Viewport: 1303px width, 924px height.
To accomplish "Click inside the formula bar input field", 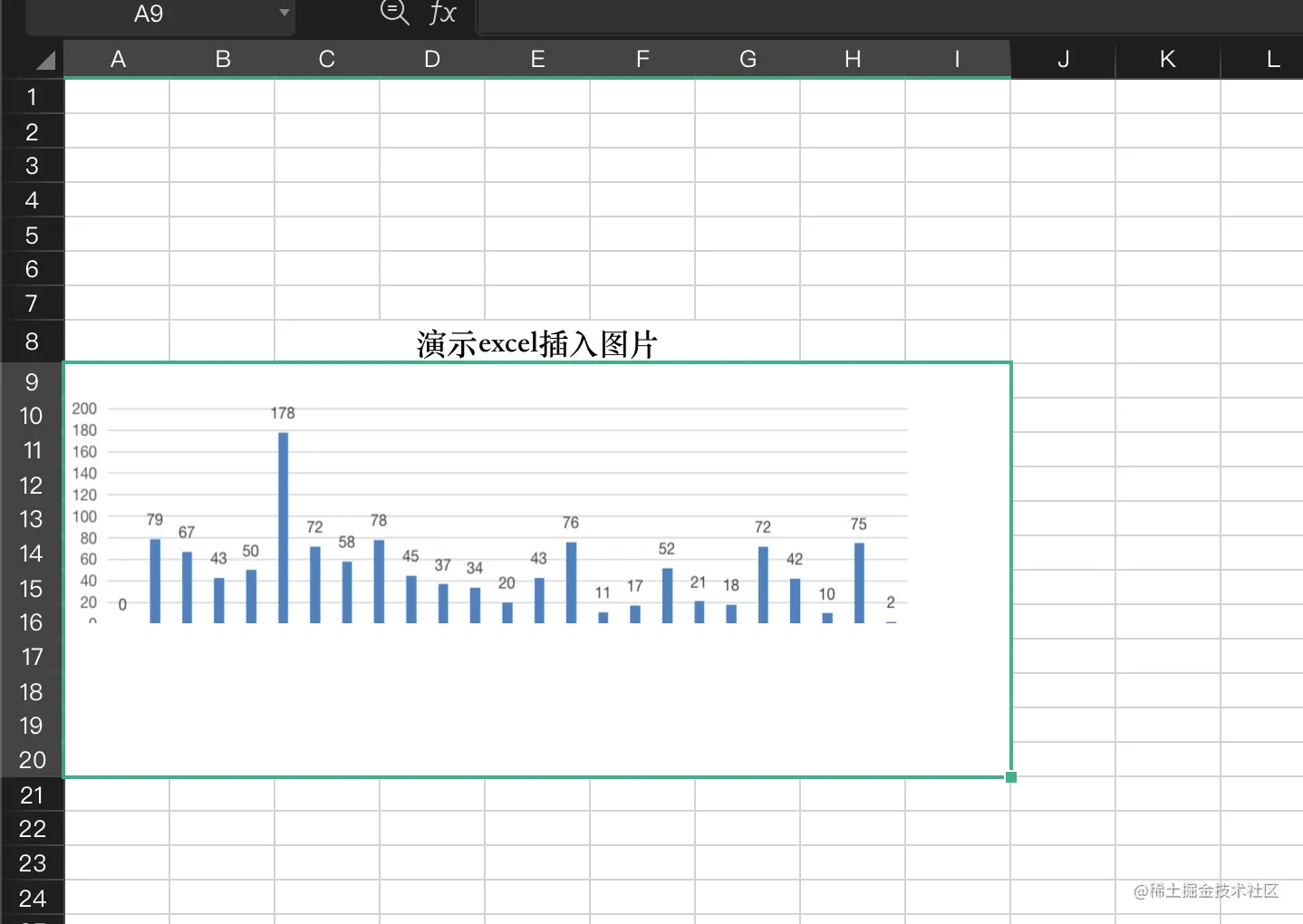I will pos(816,13).
